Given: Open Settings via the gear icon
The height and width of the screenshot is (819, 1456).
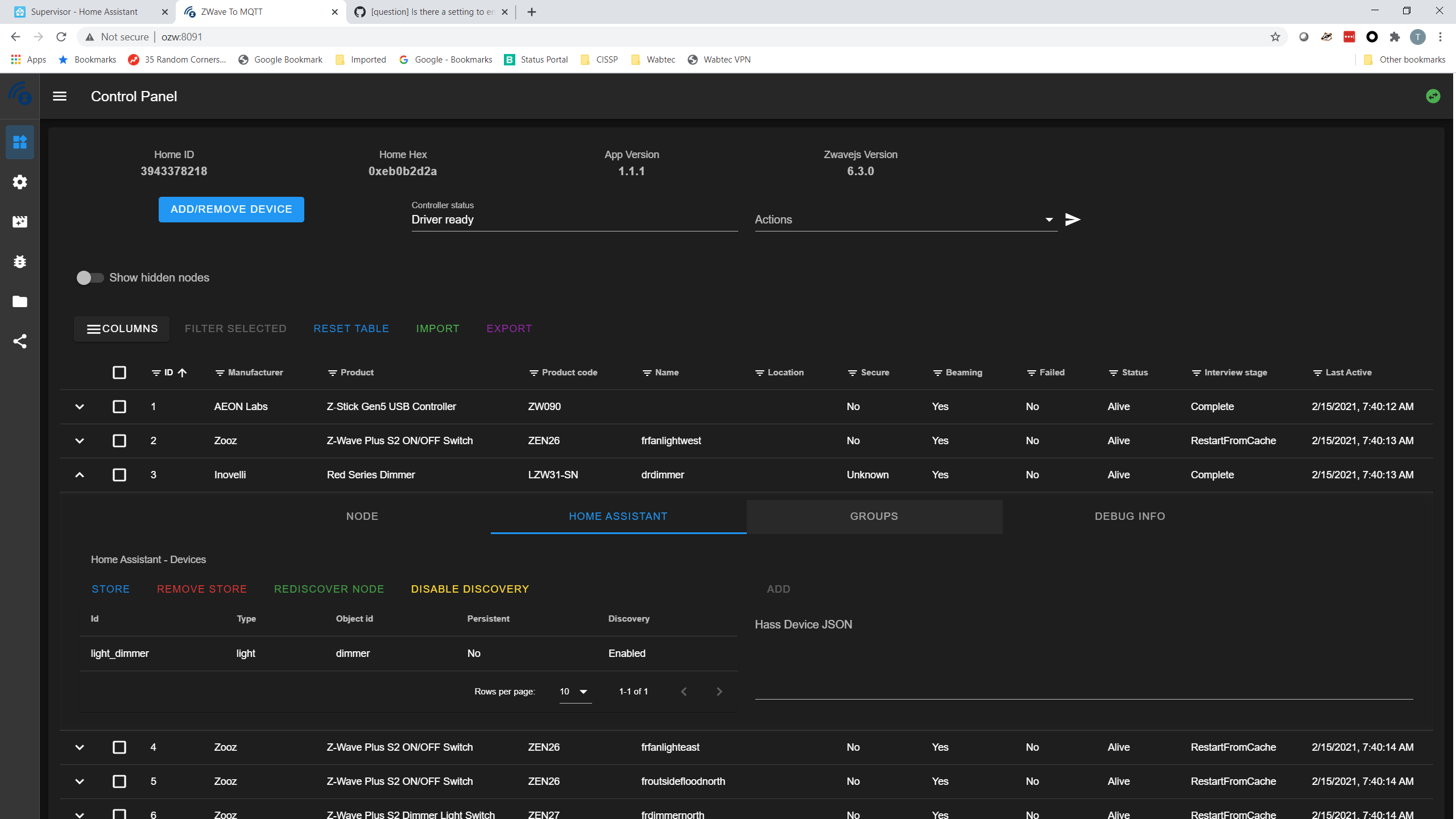Looking at the screenshot, I should coord(20,182).
